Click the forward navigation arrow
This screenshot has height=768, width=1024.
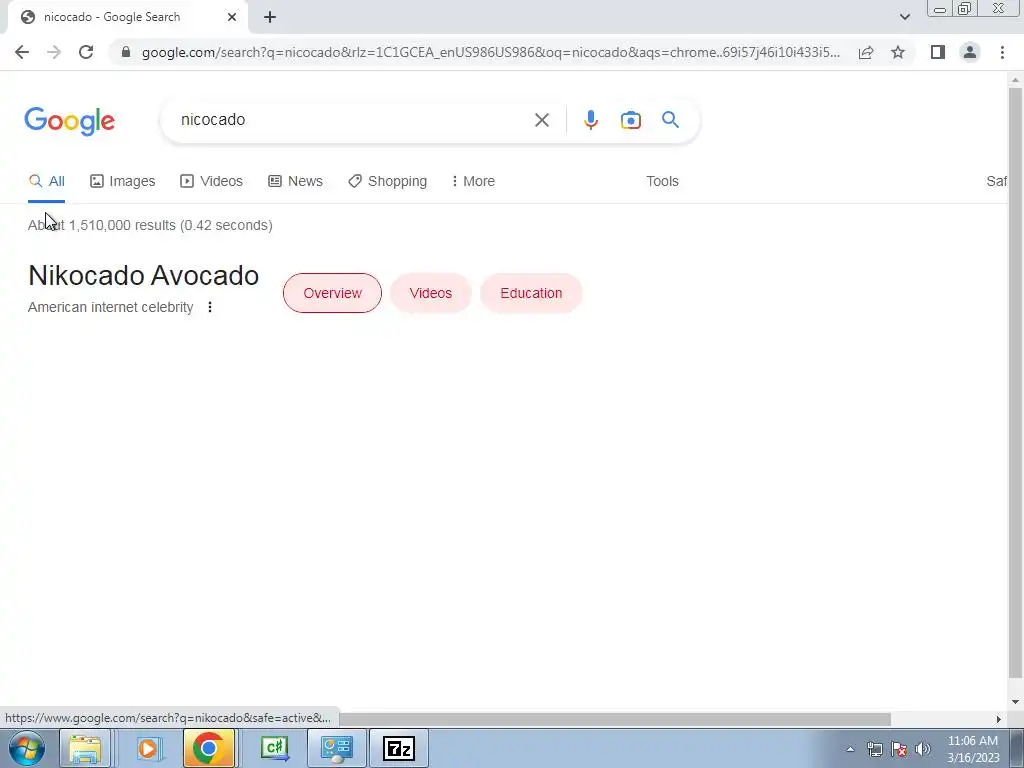coord(54,52)
